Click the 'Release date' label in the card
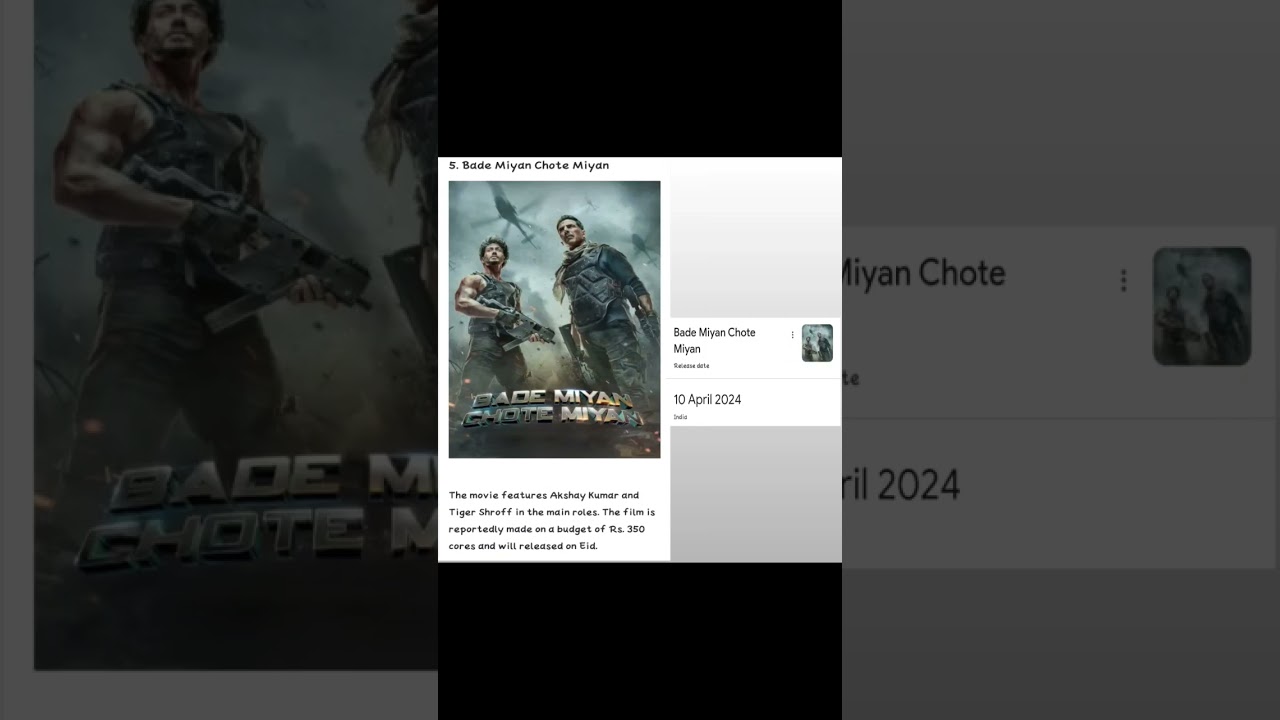The height and width of the screenshot is (720, 1280). [x=691, y=366]
